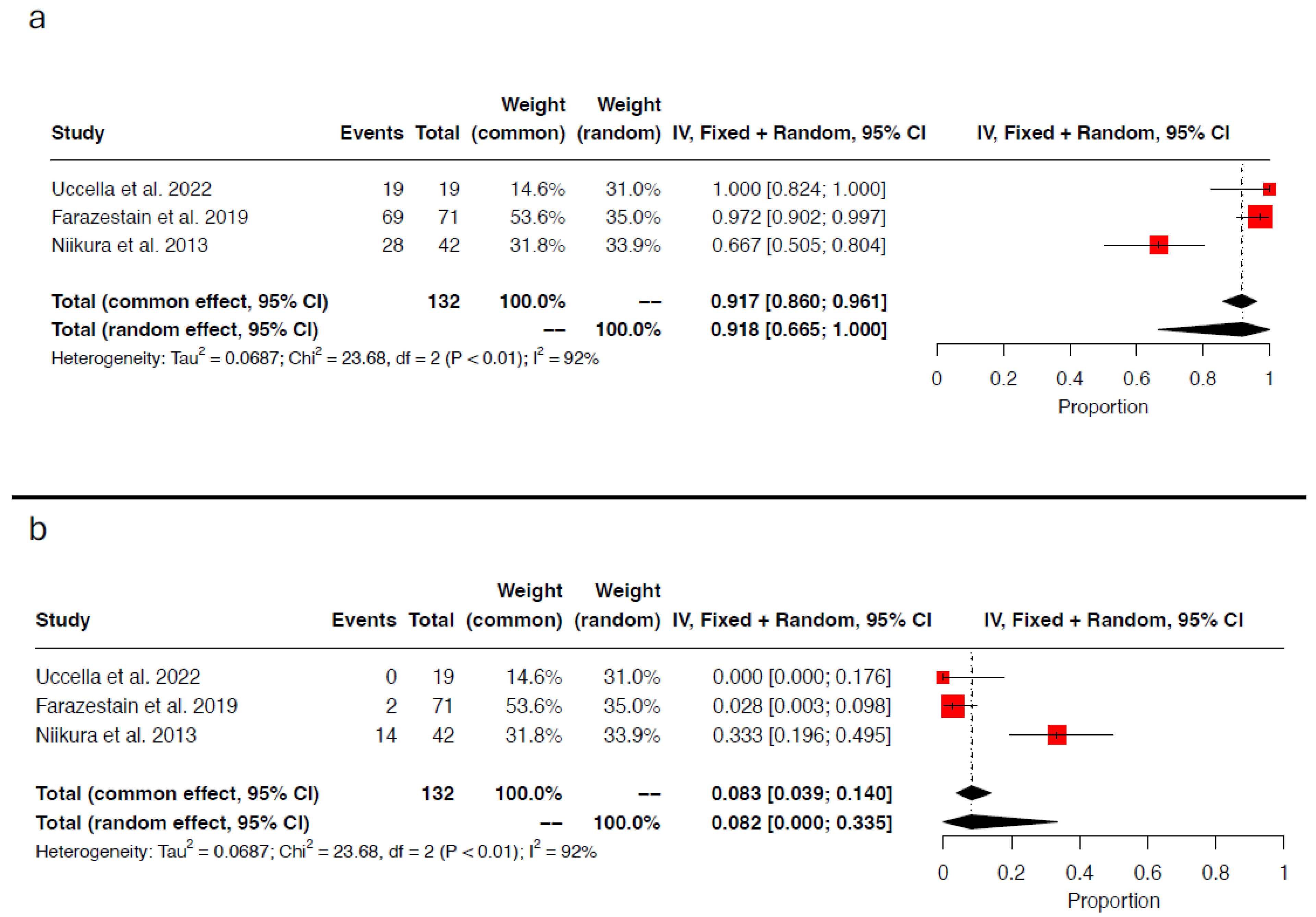This screenshot has width=1316, height=917.
Task: Click 'Uccella et al. 2022' in panel a
Action: [x=131, y=189]
